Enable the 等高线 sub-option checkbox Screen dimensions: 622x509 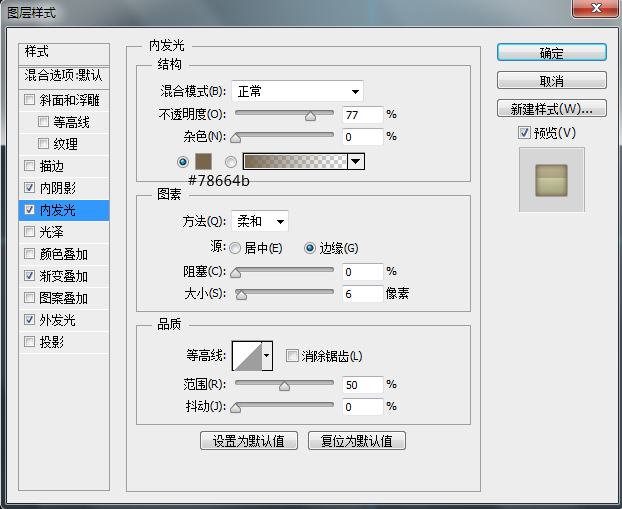point(43,121)
